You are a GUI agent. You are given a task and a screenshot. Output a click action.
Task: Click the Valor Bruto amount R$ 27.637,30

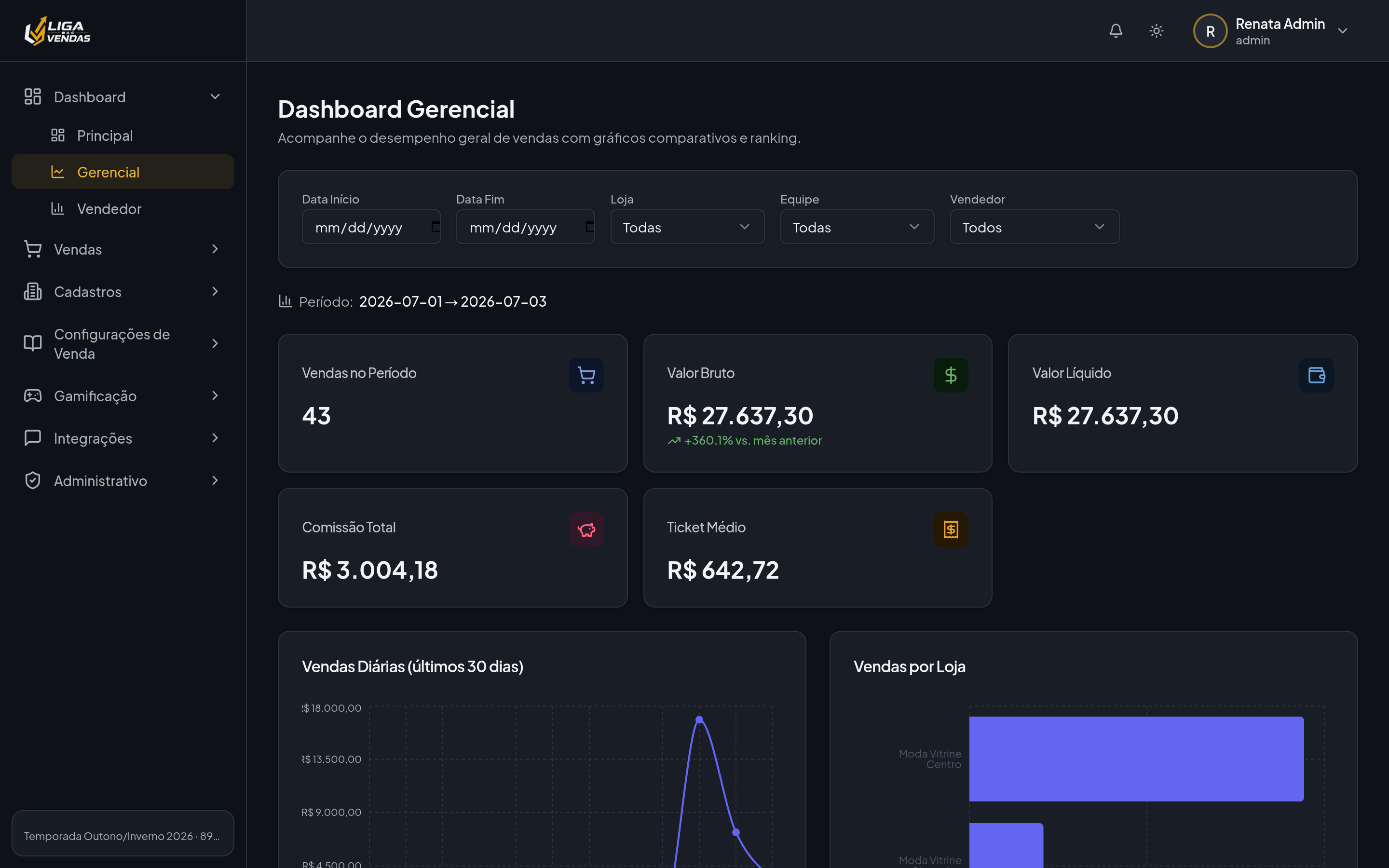(x=740, y=416)
